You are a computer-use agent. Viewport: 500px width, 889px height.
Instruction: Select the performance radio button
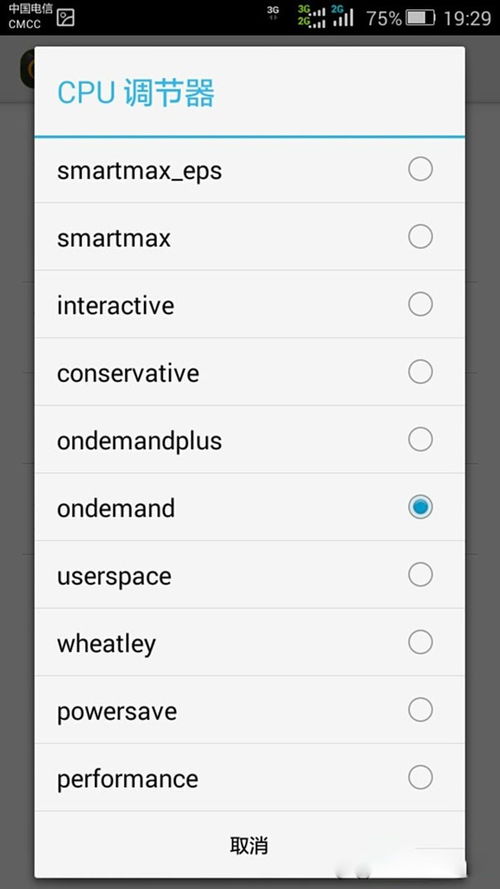420,777
